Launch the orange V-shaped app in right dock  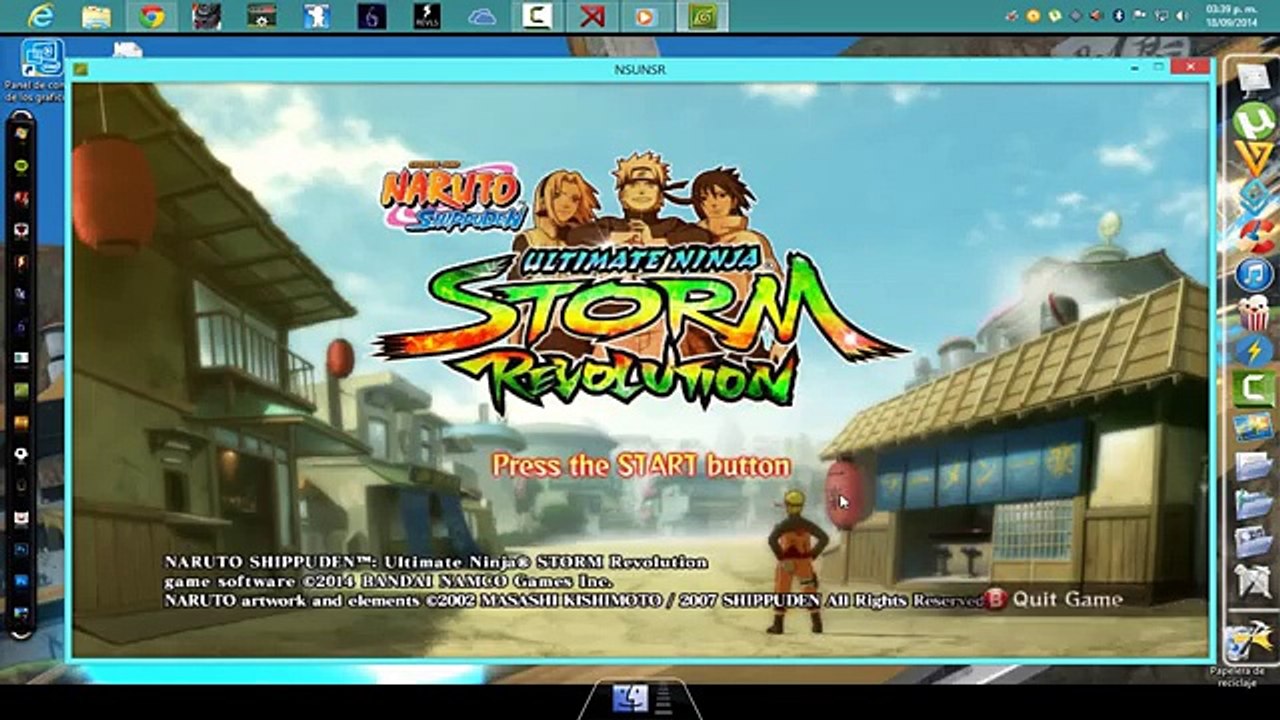(1253, 158)
